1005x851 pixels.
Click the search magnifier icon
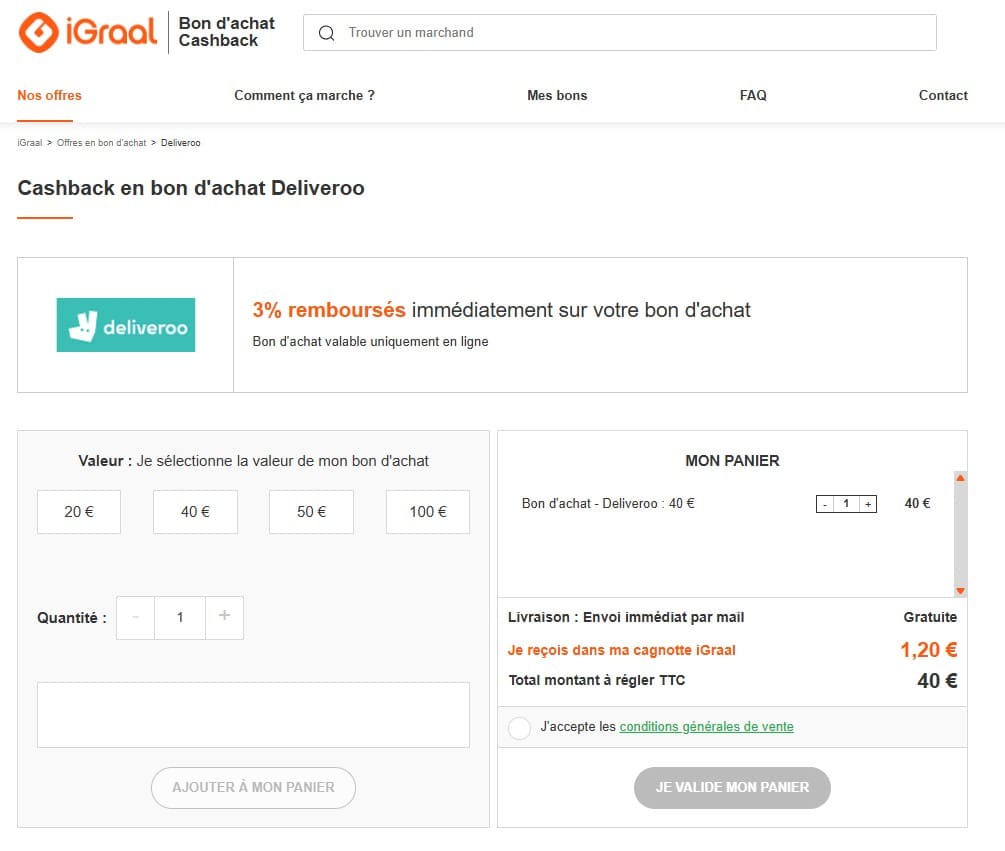click(326, 32)
